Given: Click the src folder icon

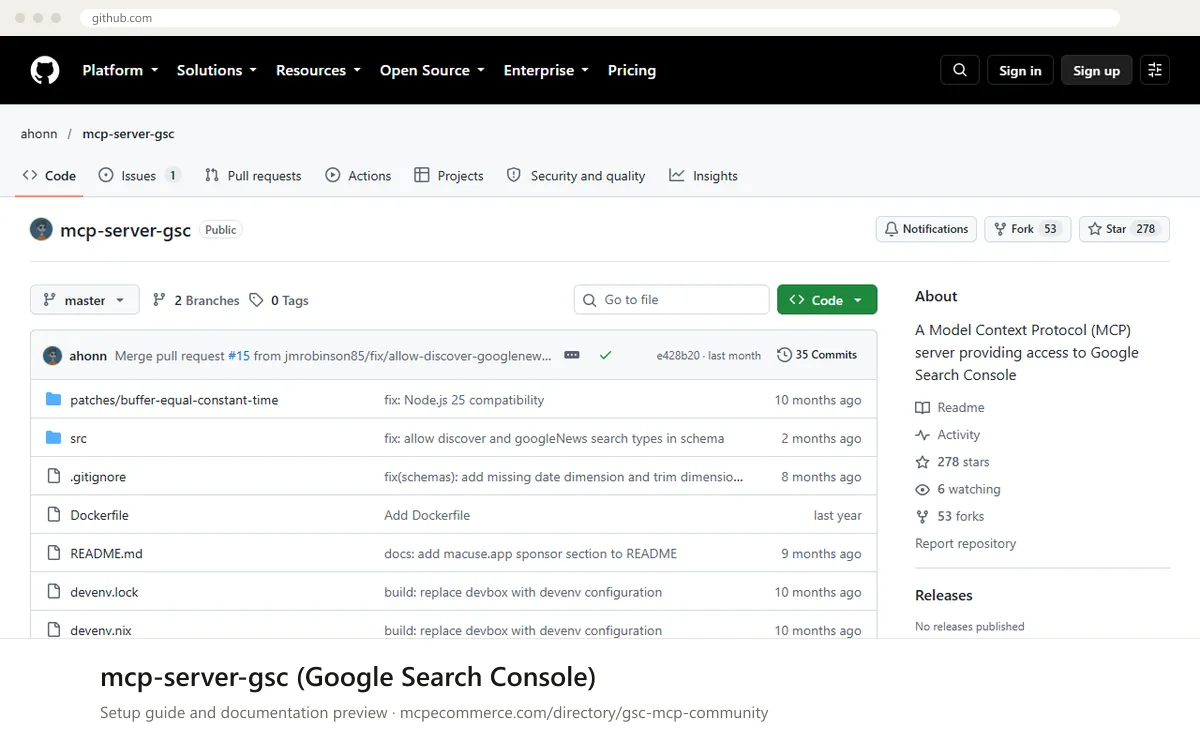Looking at the screenshot, I should (x=54, y=438).
